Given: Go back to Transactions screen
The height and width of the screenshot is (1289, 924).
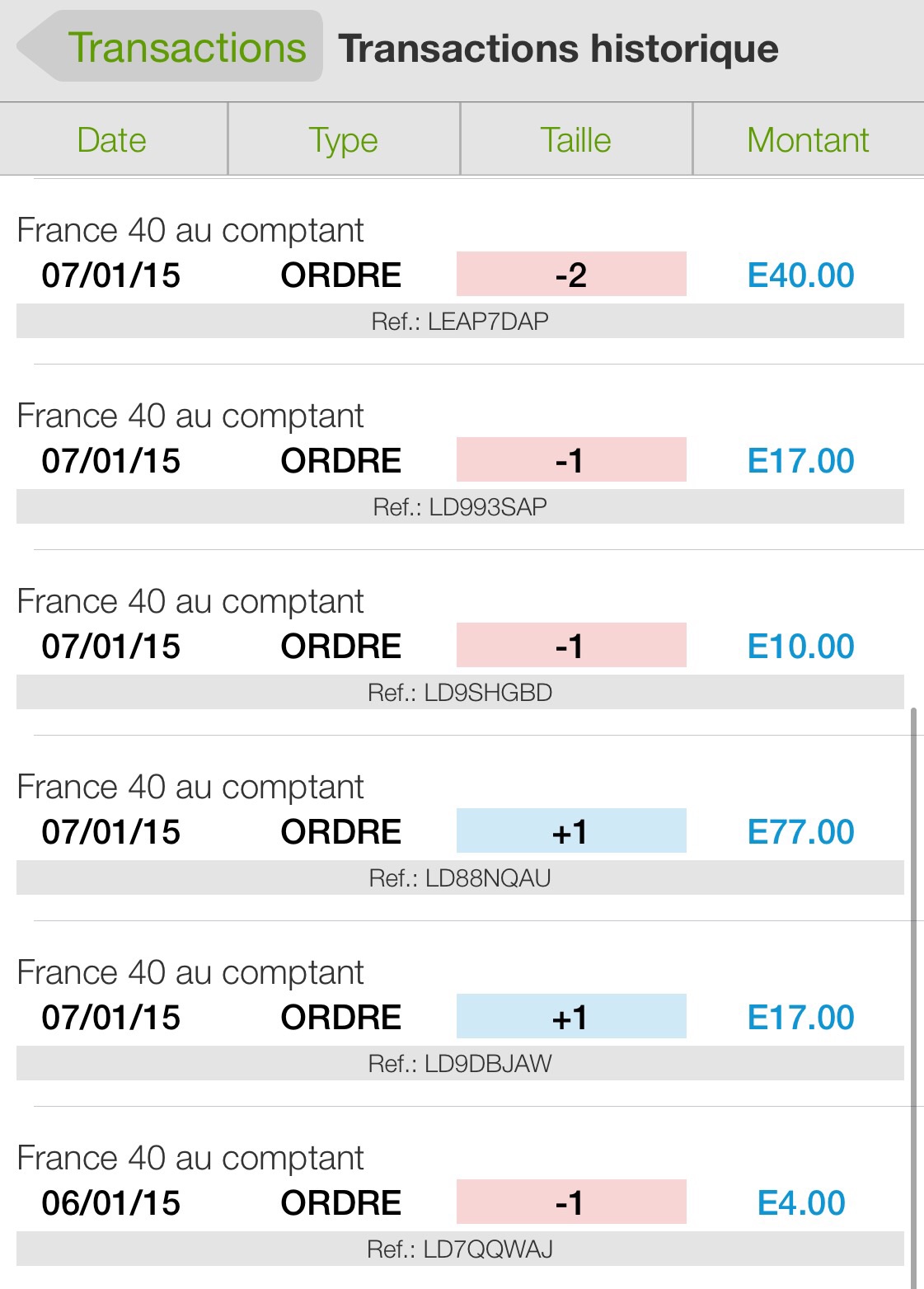Looking at the screenshot, I should point(171,47).
